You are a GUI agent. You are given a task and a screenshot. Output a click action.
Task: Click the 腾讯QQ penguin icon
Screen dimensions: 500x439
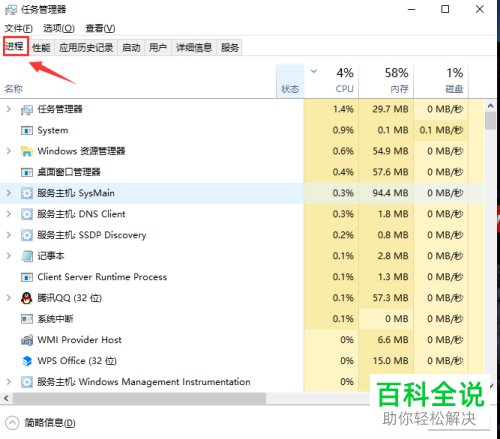pyautogui.click(x=27, y=298)
